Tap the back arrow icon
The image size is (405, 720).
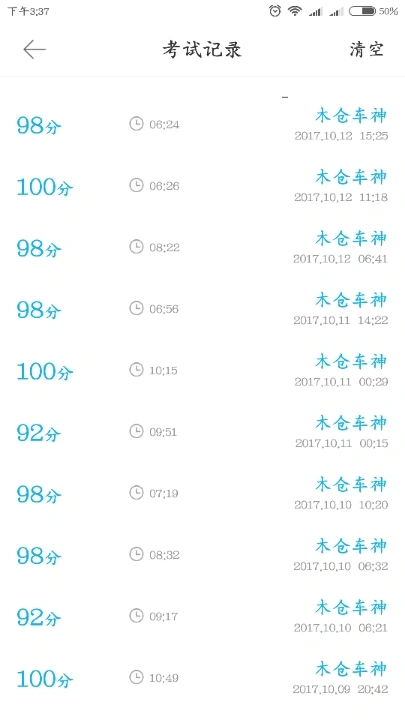34,49
